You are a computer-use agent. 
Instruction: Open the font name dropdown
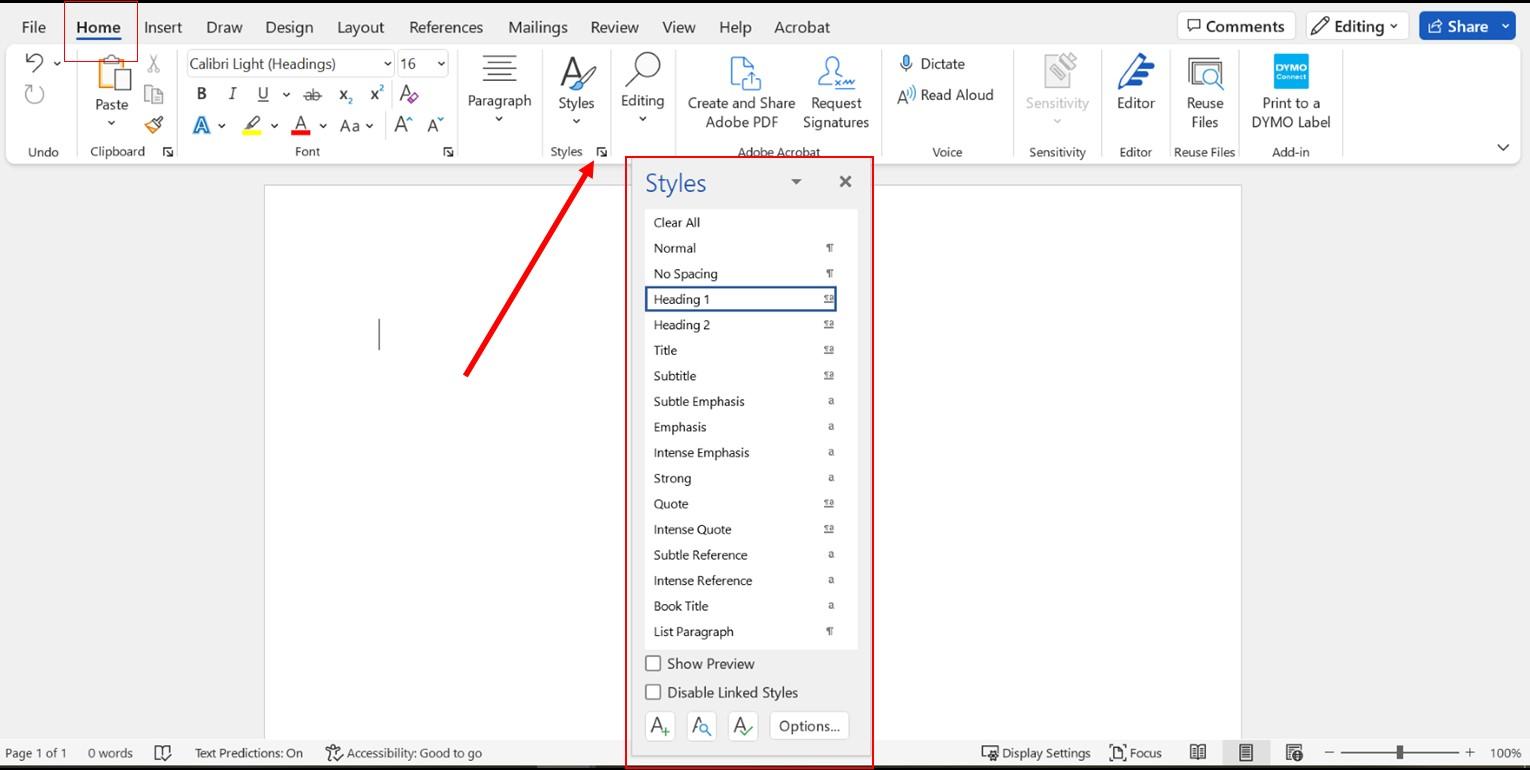387,64
